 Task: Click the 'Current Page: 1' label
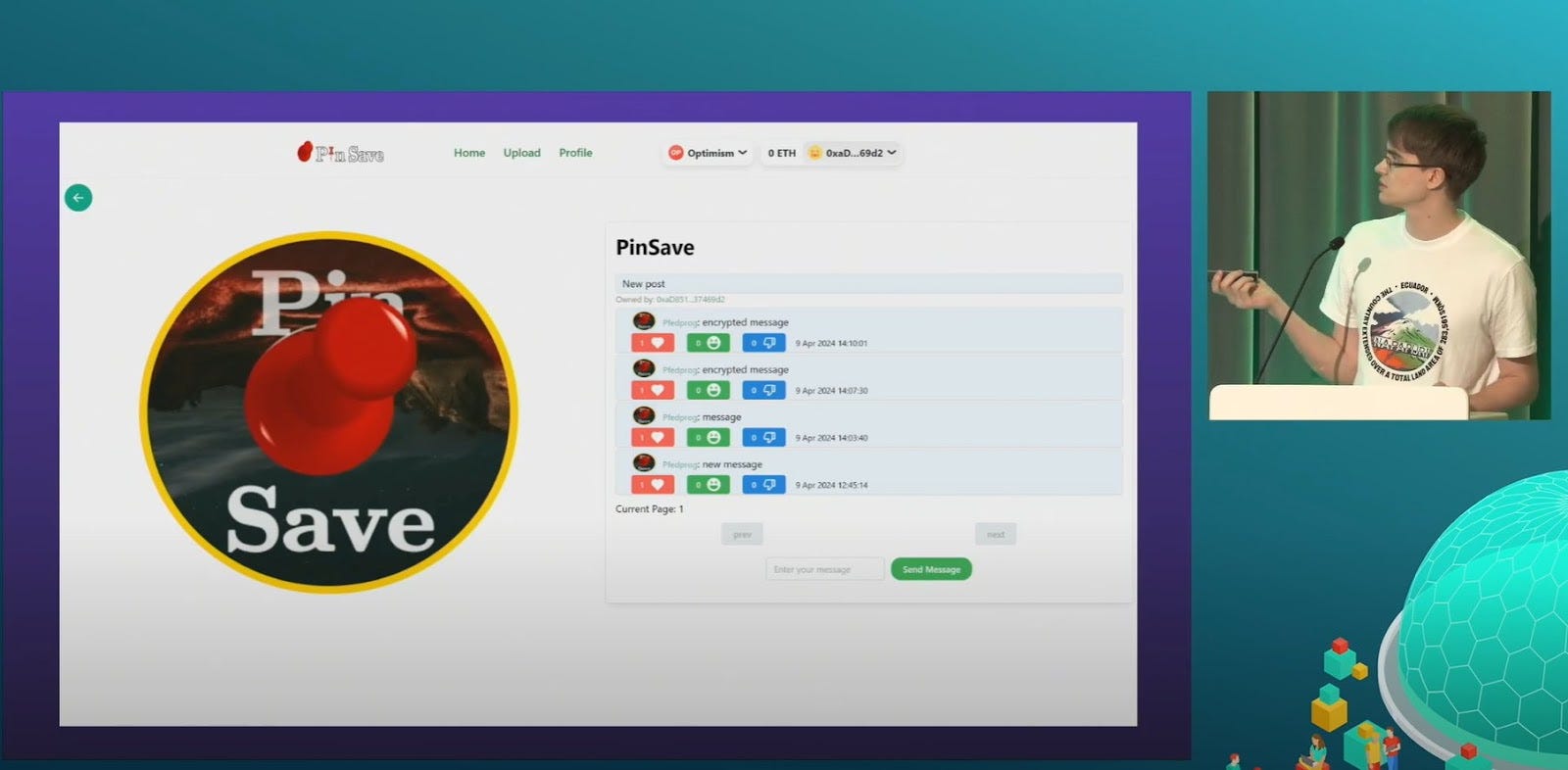click(x=650, y=509)
